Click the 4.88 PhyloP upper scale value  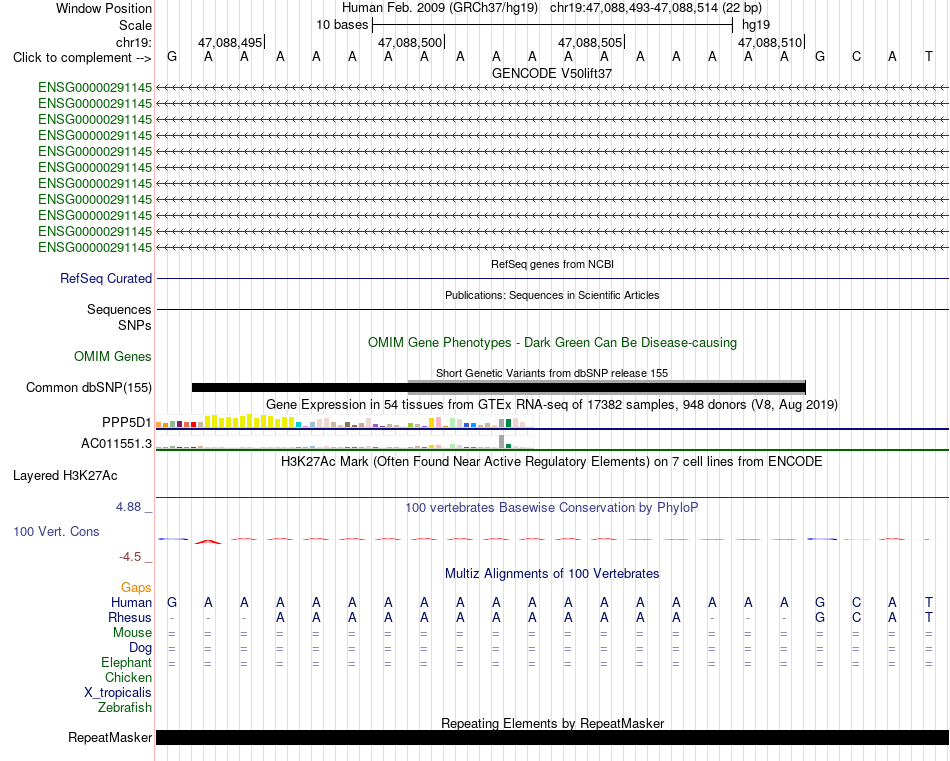[128, 507]
